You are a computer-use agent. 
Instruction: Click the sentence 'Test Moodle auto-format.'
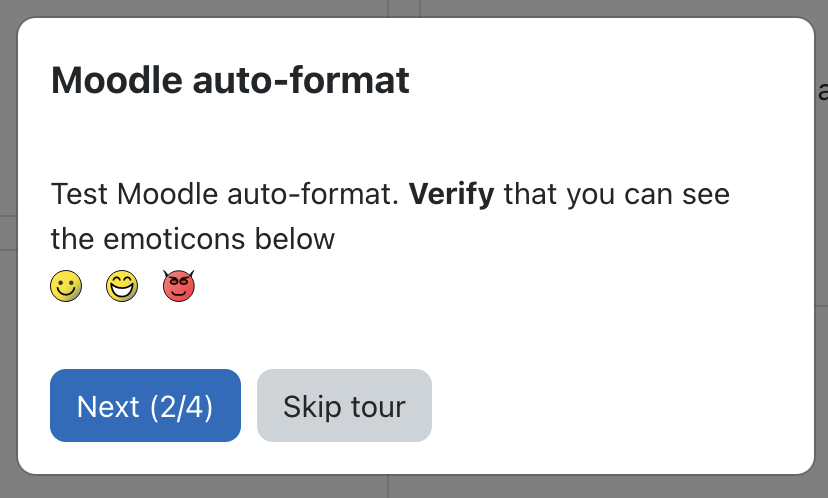click(225, 194)
